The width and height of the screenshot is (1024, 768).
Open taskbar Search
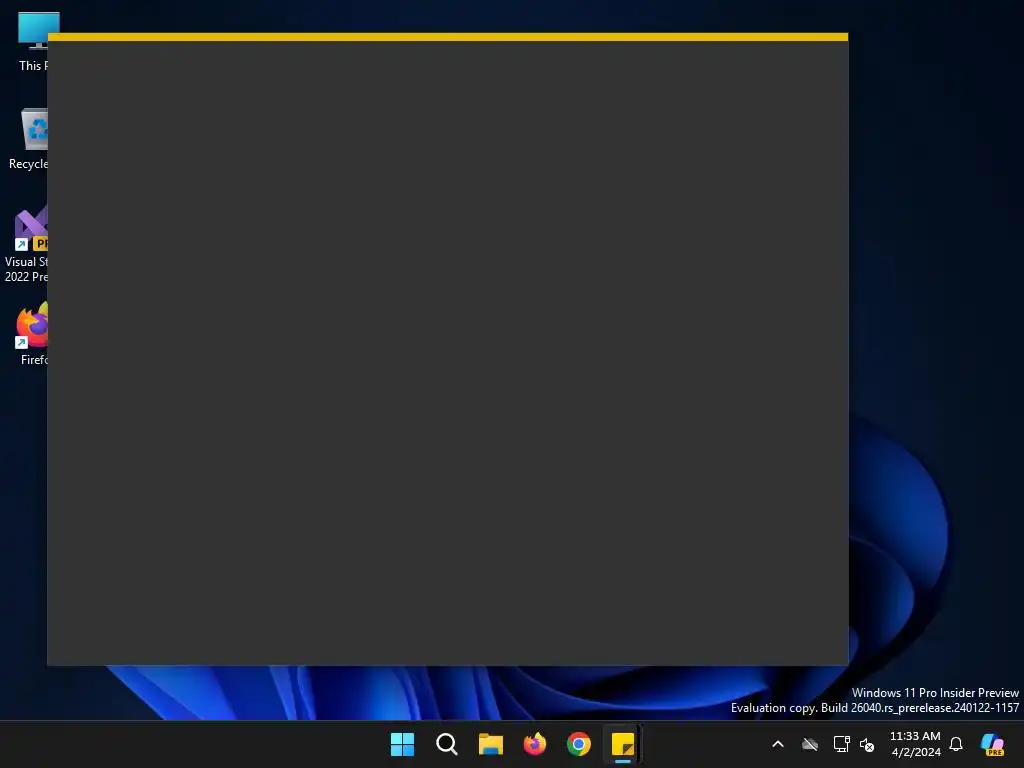[x=447, y=744]
